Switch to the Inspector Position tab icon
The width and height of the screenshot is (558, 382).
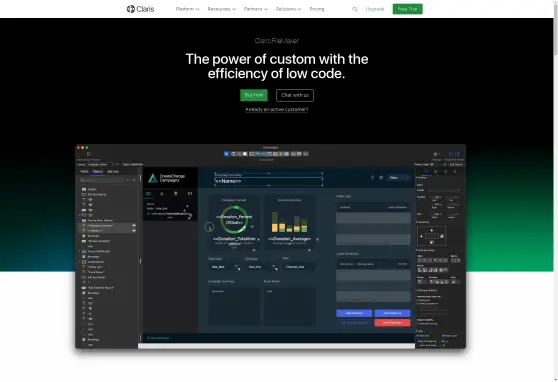(x=426, y=171)
